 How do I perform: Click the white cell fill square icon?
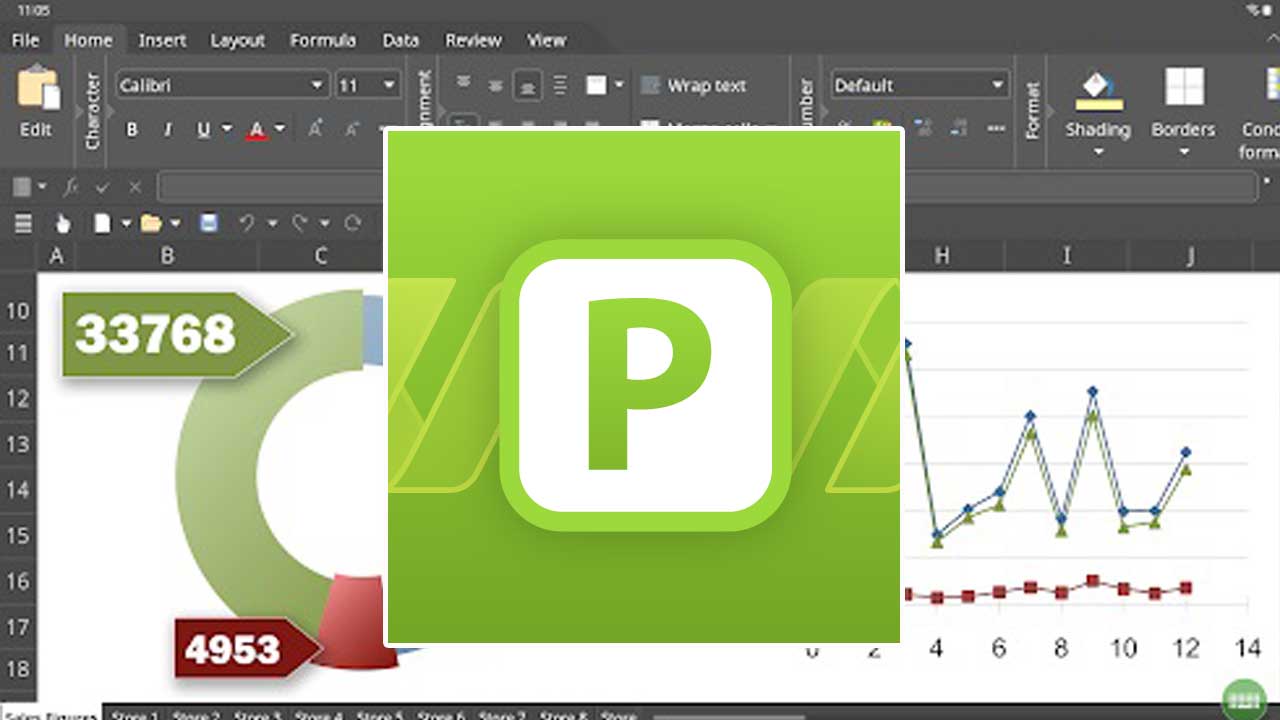point(596,86)
